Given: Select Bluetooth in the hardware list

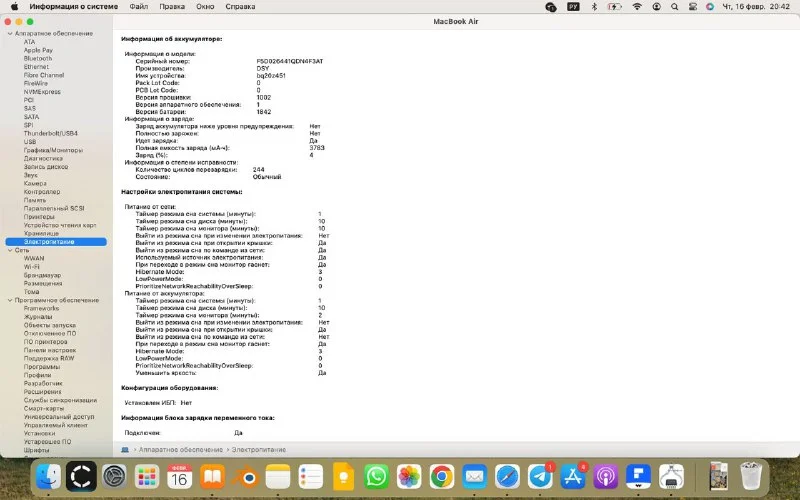Looking at the screenshot, I should tap(38, 58).
